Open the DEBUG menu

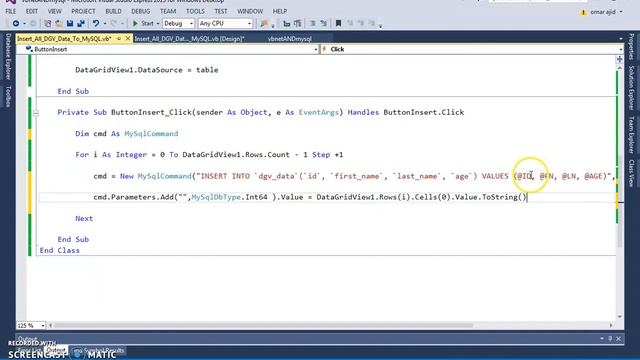click(x=140, y=11)
